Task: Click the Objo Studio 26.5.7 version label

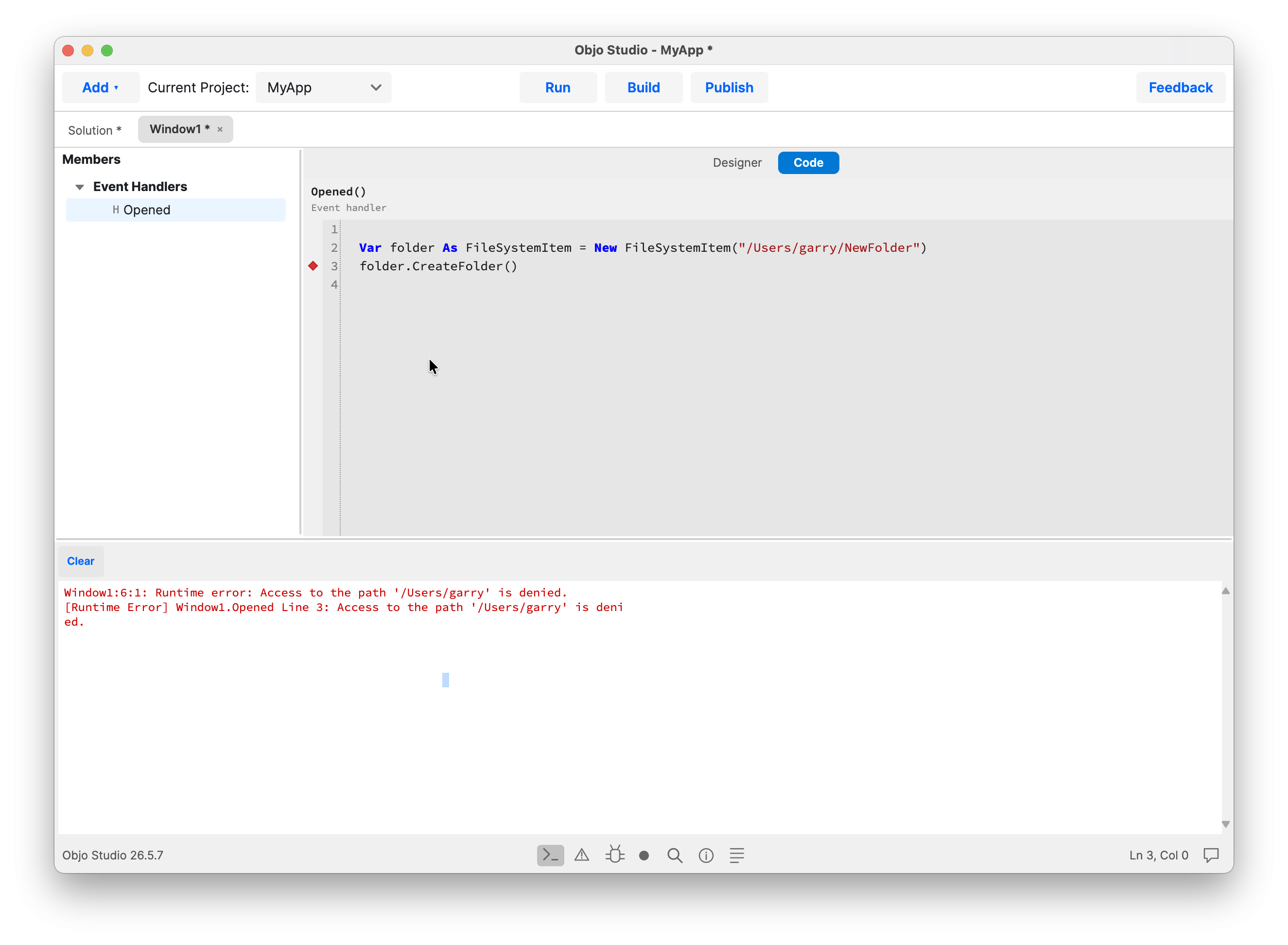Action: [113, 855]
